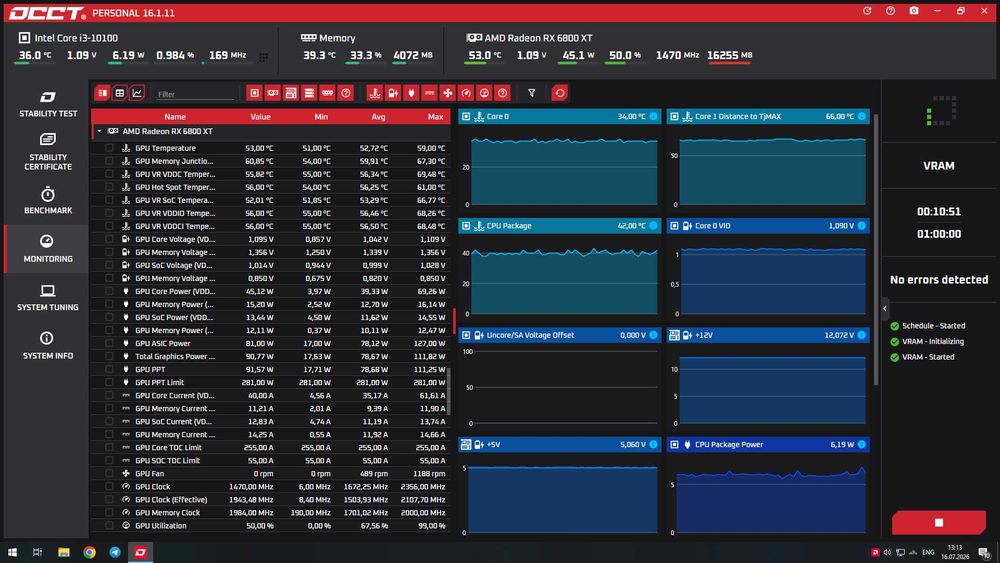
Task: Switch to table-only view icon
Action: point(119,93)
